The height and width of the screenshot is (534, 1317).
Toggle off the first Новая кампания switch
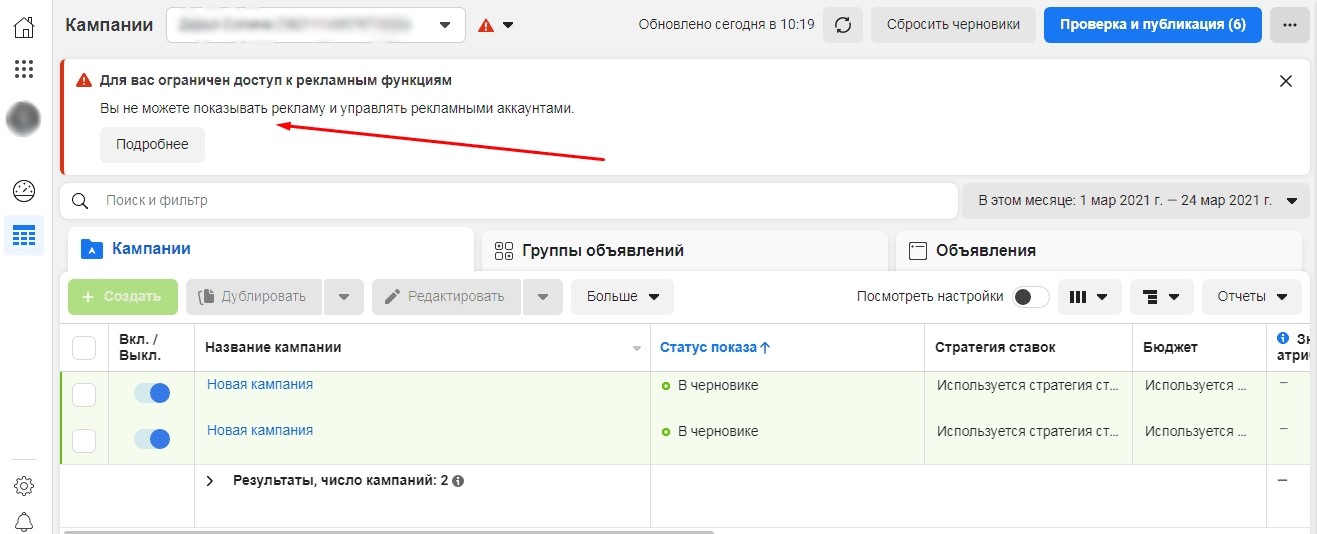(x=152, y=393)
